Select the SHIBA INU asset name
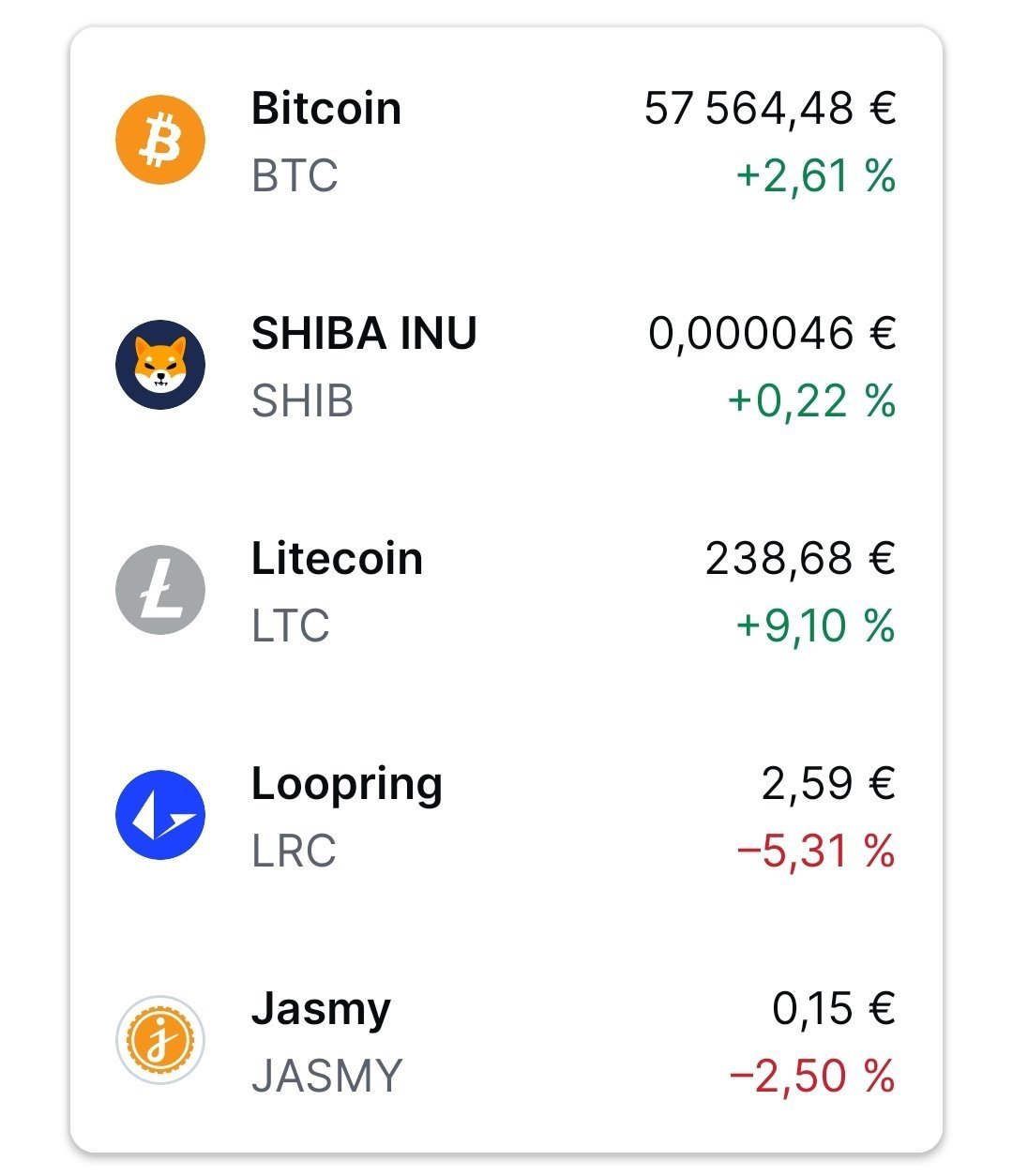Viewport: 1013px width, 1176px height. click(364, 334)
